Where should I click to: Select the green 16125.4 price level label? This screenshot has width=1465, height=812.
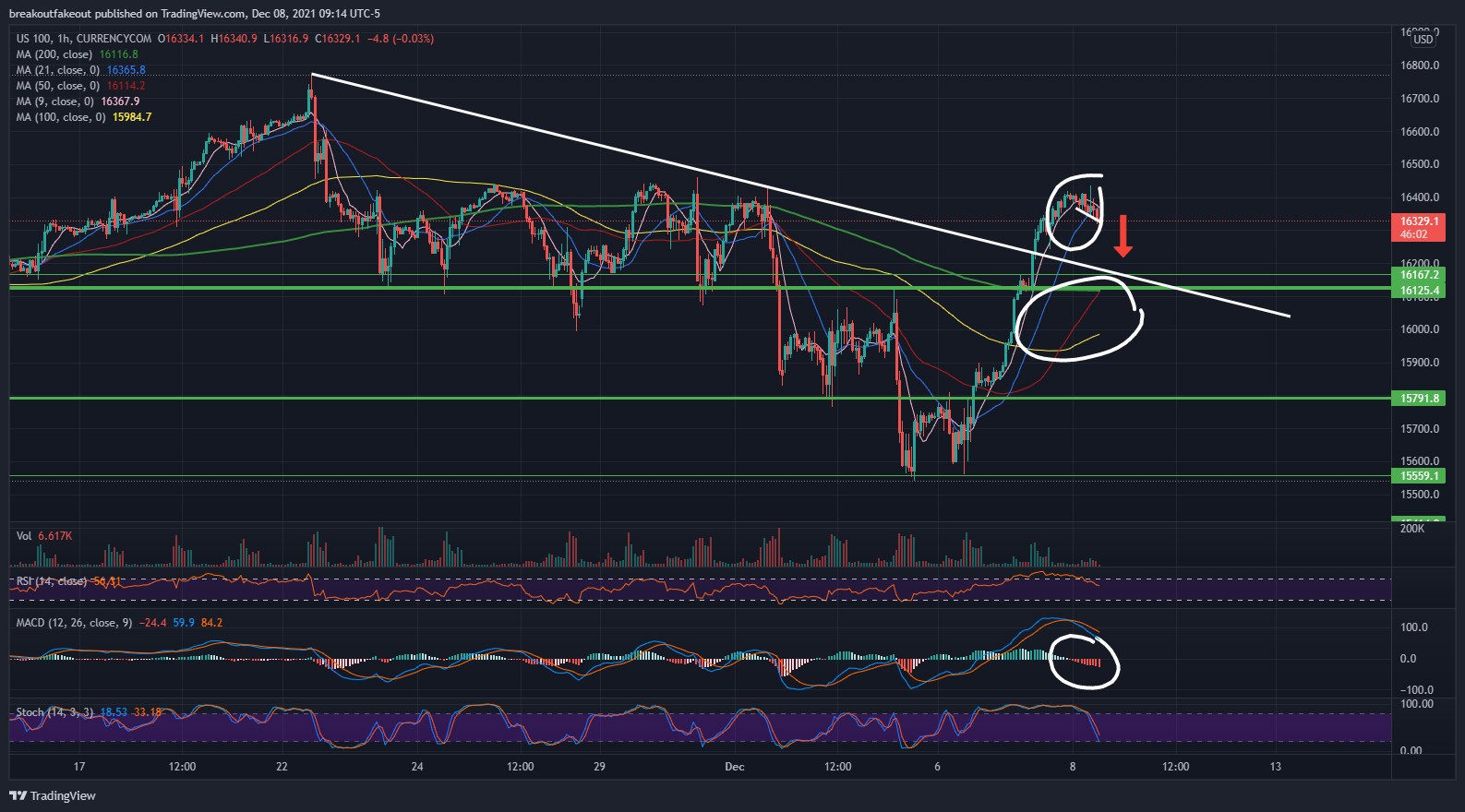point(1418,291)
